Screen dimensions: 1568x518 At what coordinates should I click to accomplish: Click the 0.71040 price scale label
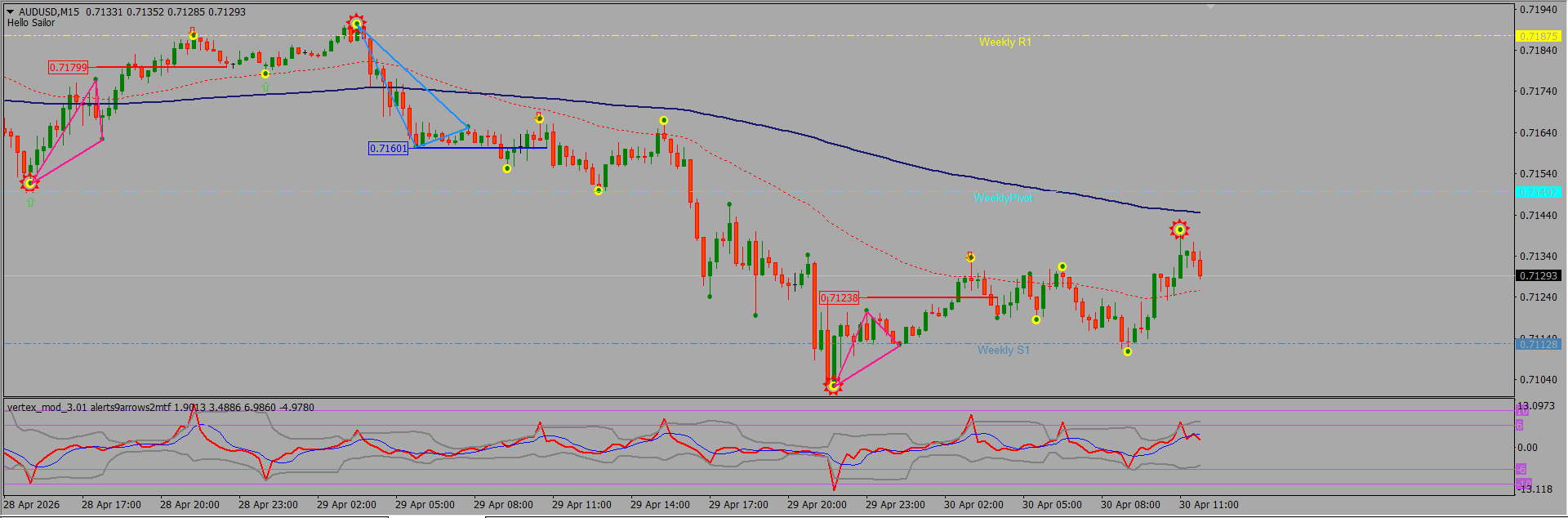1539,379
